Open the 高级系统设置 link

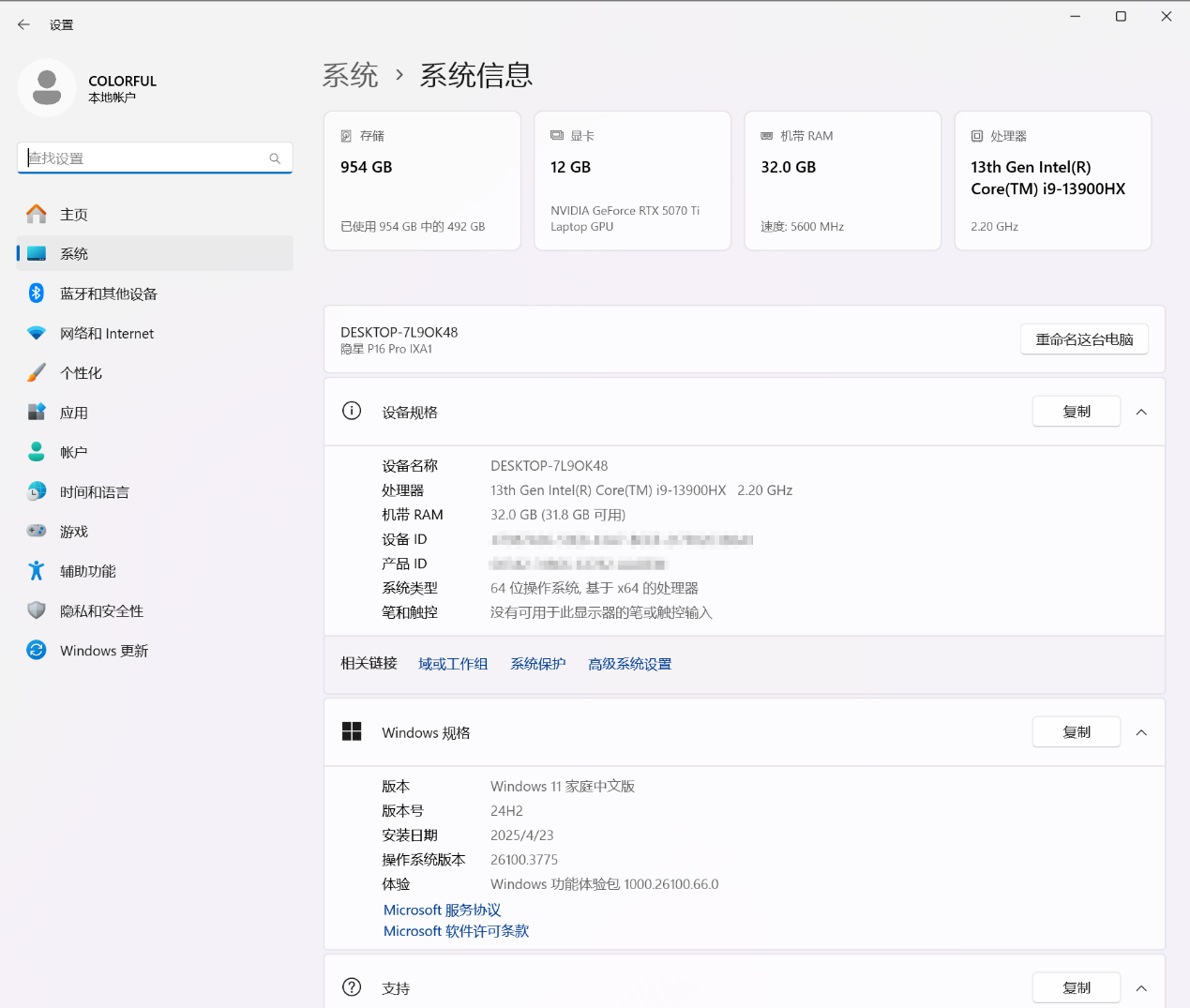629,664
